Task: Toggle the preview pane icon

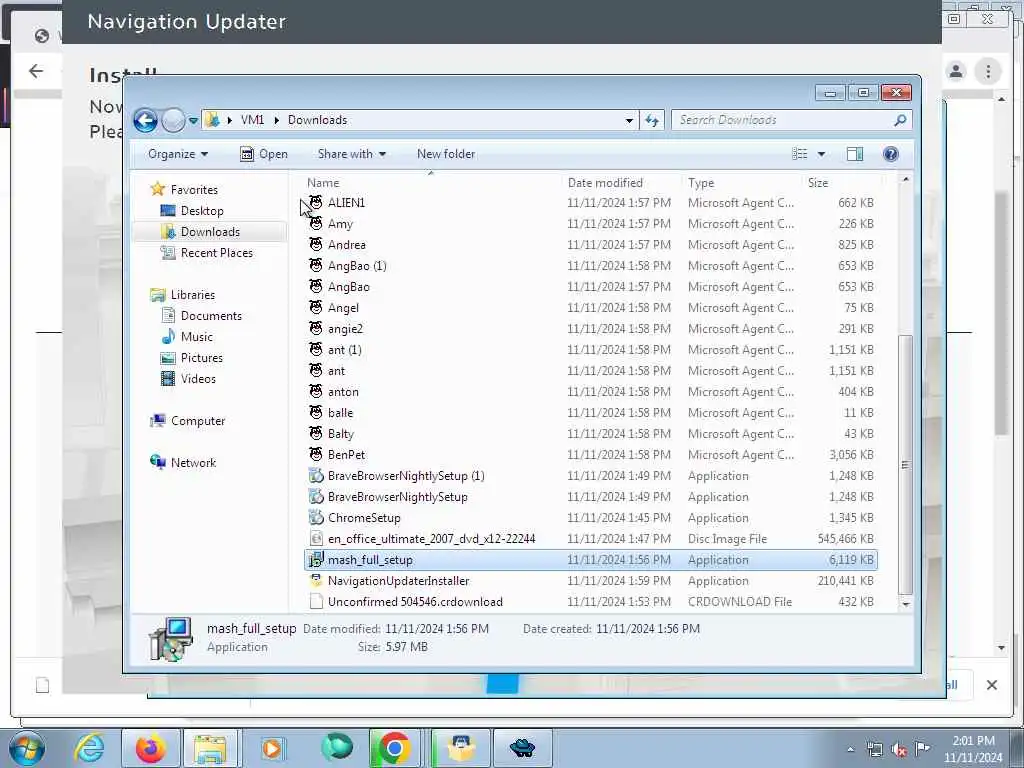Action: tap(855, 154)
